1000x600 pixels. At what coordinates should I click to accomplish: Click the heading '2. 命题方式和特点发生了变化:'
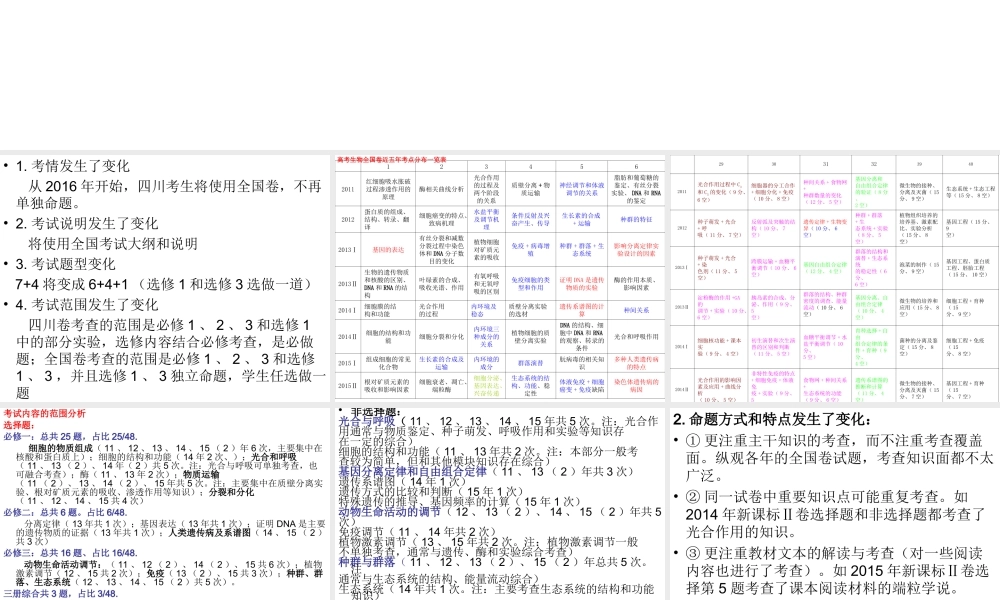[772, 419]
